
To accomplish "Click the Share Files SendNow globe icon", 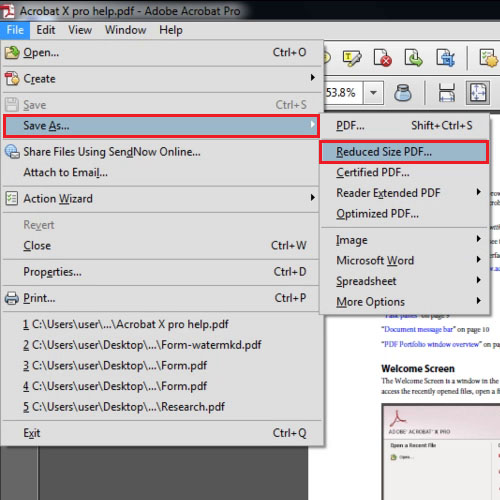I will (x=12, y=152).
